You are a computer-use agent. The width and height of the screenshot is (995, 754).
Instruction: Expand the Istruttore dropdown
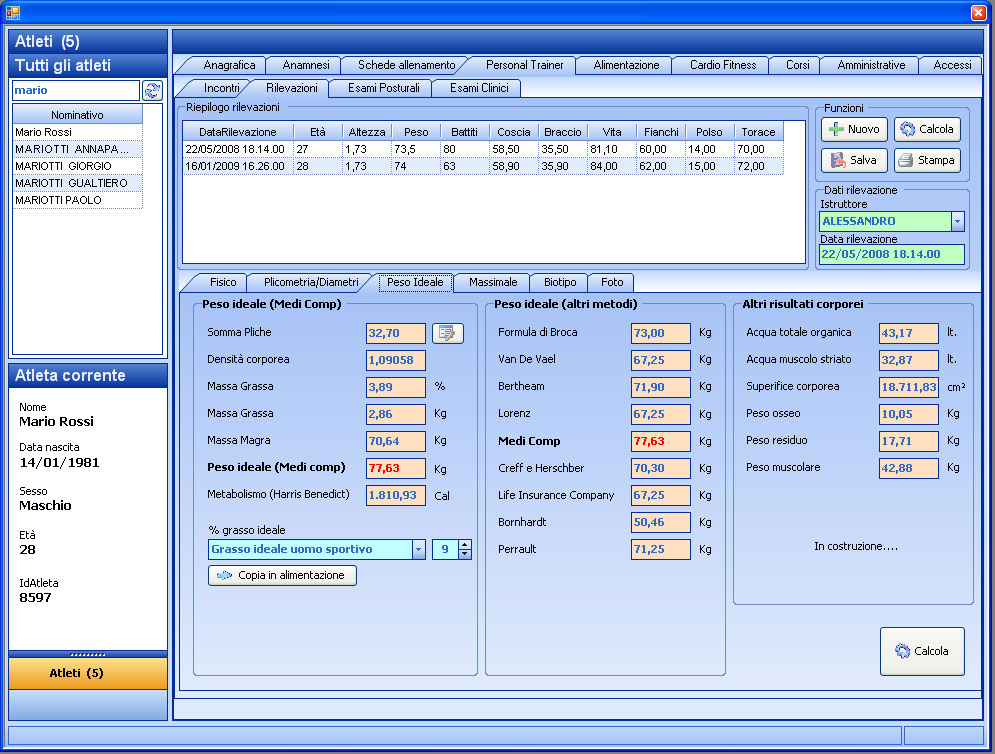click(x=957, y=221)
